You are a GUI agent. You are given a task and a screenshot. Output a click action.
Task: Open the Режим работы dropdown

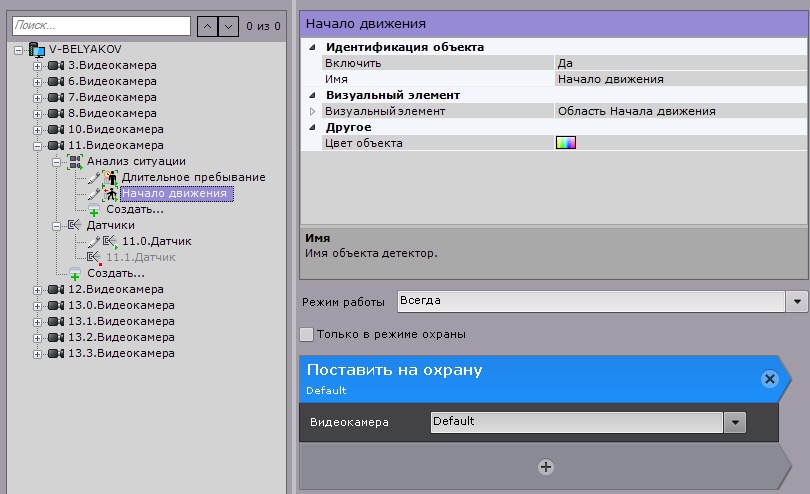tap(797, 301)
